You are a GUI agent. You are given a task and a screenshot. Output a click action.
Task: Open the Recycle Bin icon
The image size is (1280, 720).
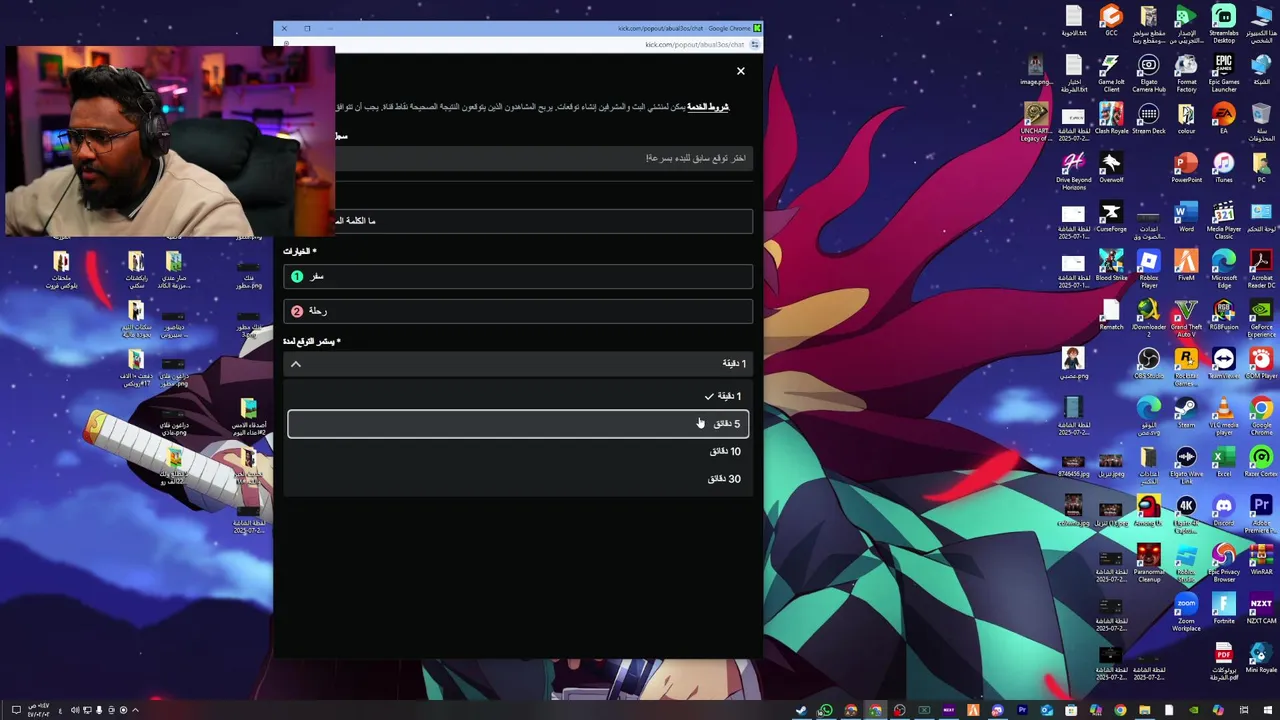[x=1261, y=118]
